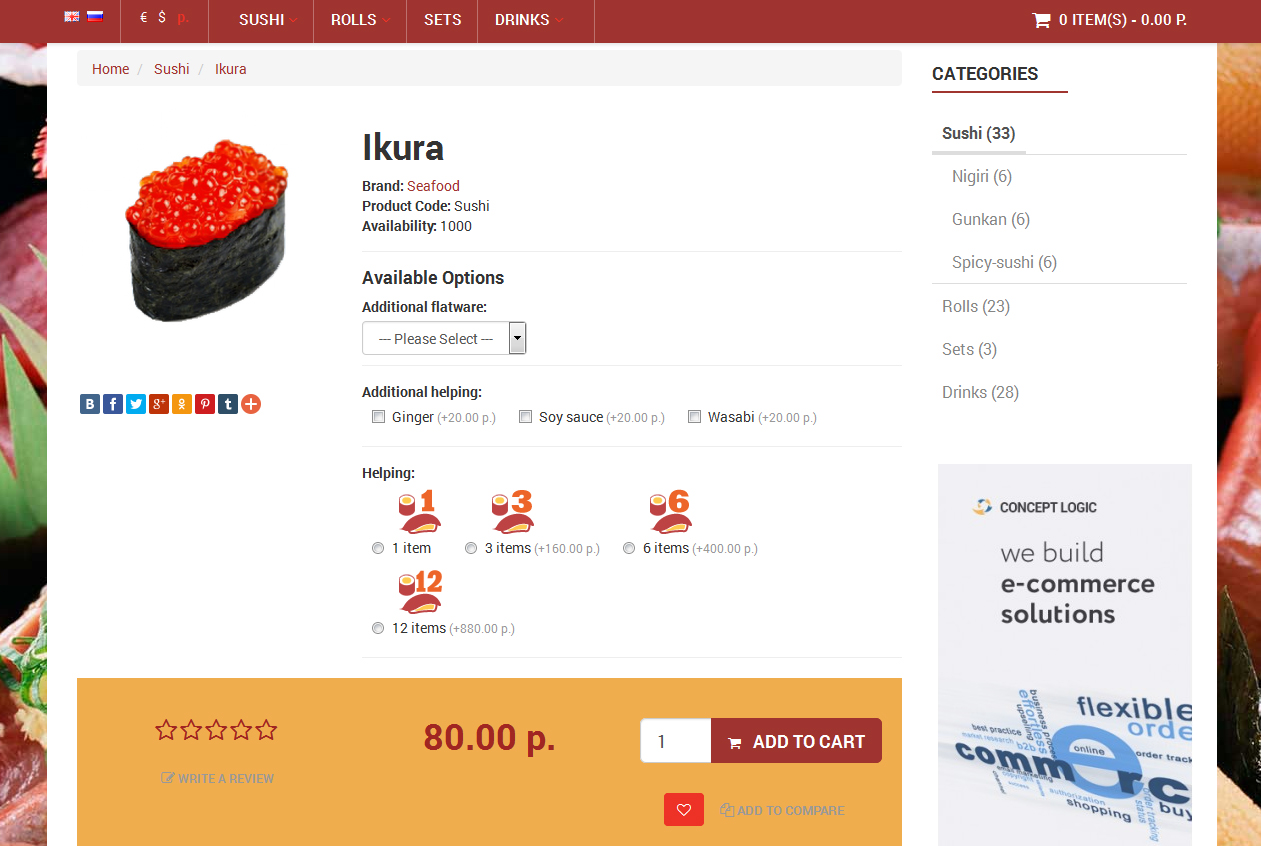Share on Twitter icon
1261x846 pixels.
tap(136, 404)
